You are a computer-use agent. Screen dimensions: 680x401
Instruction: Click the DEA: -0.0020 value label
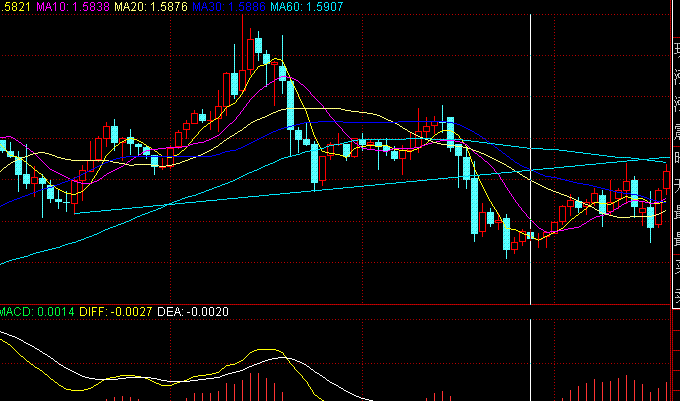click(193, 312)
